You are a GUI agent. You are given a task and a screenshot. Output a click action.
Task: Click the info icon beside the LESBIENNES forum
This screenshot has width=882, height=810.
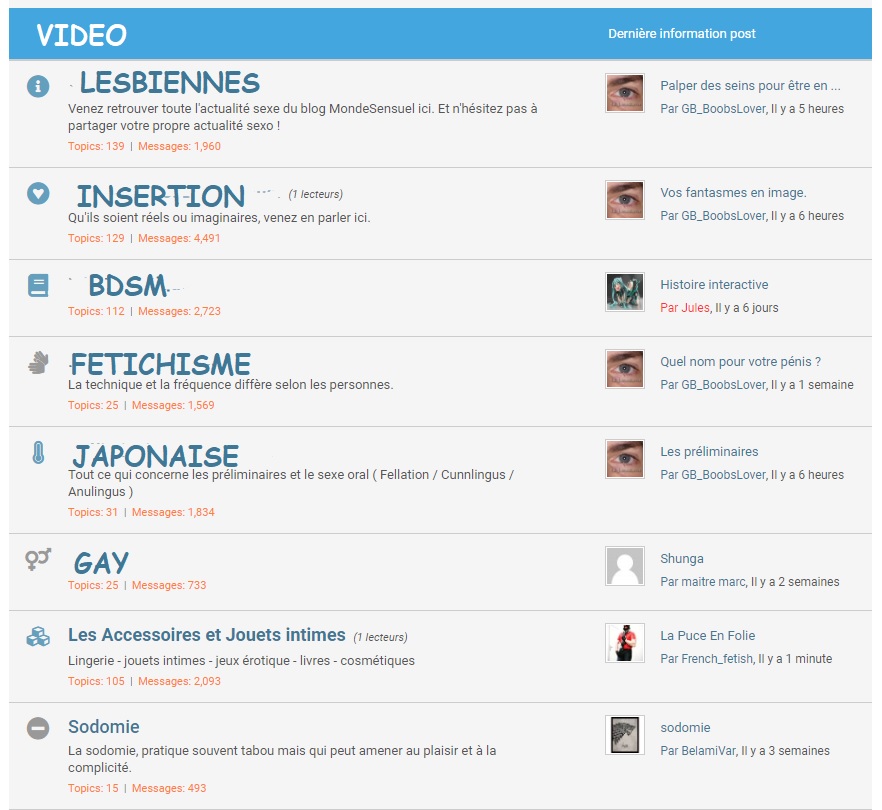point(38,87)
